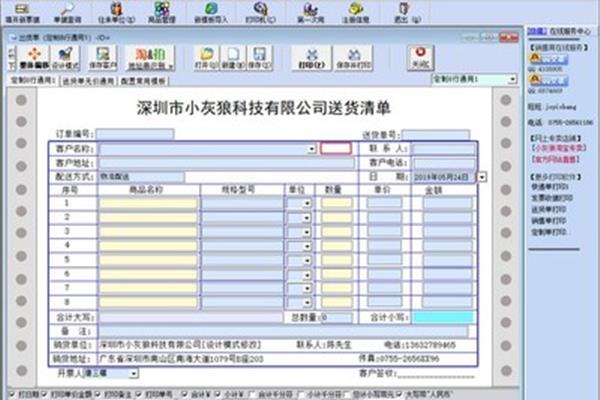Click the new-bill icon at the toolbar start
The width and height of the screenshot is (600, 400).
click(x=22, y=12)
